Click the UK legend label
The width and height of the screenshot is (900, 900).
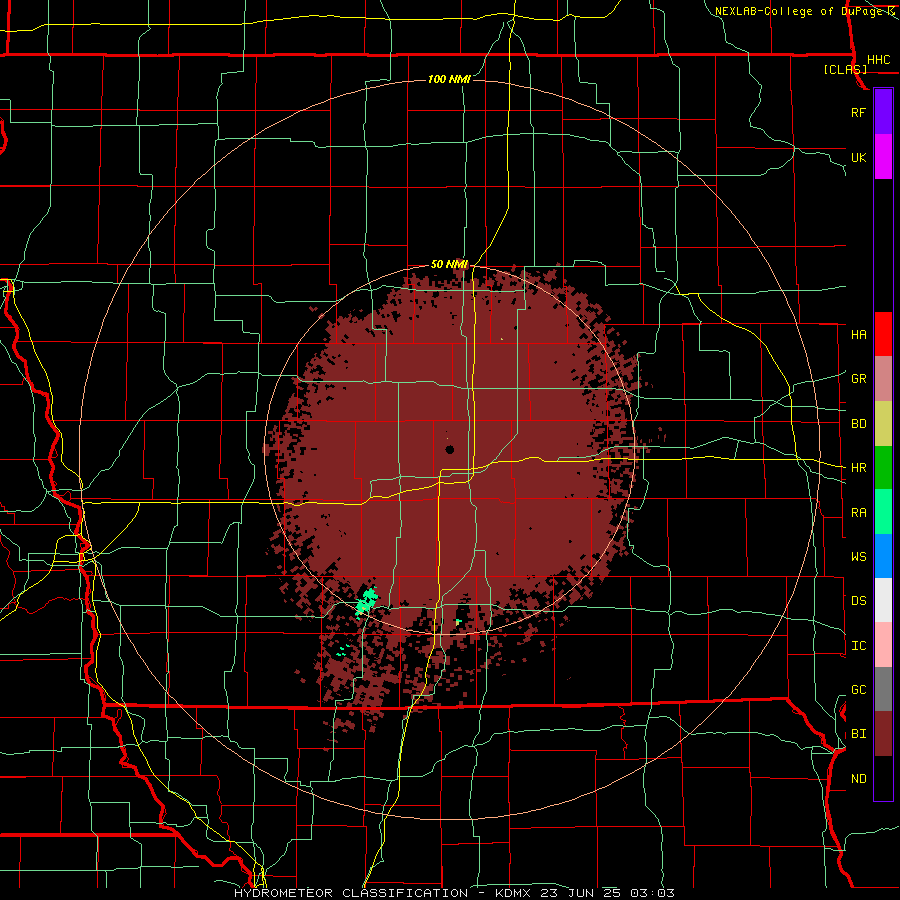tap(858, 157)
